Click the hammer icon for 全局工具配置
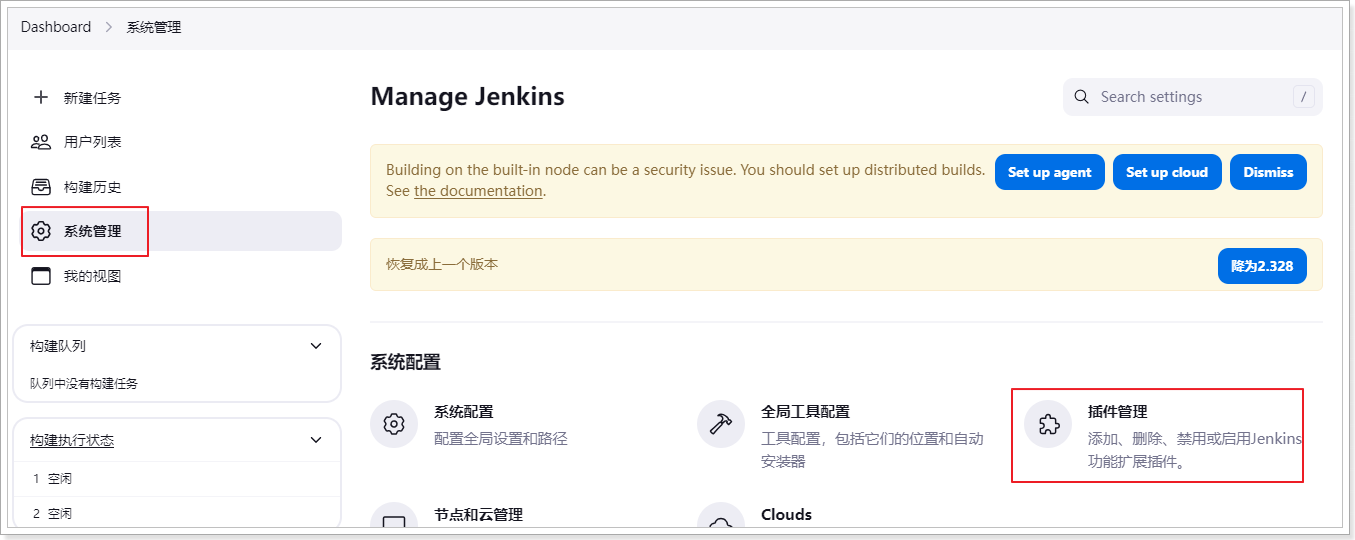The height and width of the screenshot is (540, 1355). (x=721, y=424)
